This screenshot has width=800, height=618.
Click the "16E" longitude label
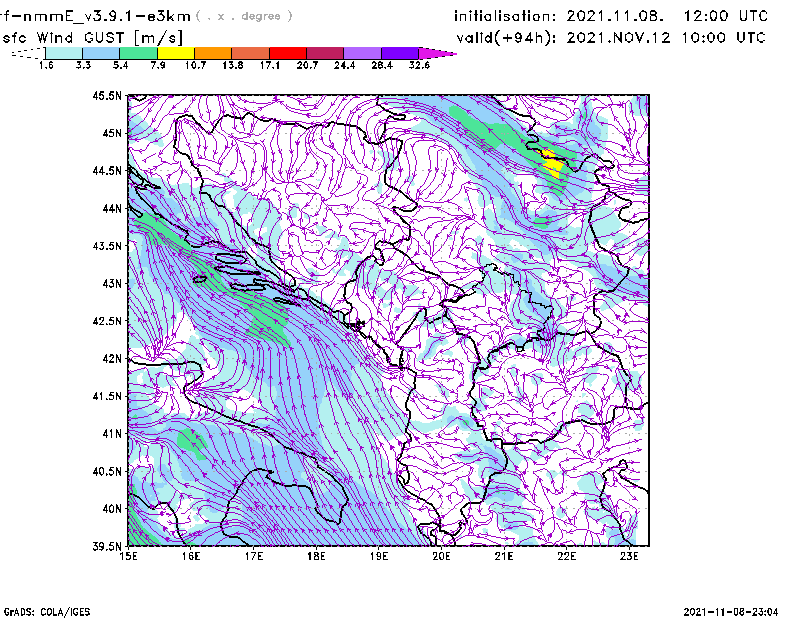click(x=191, y=556)
